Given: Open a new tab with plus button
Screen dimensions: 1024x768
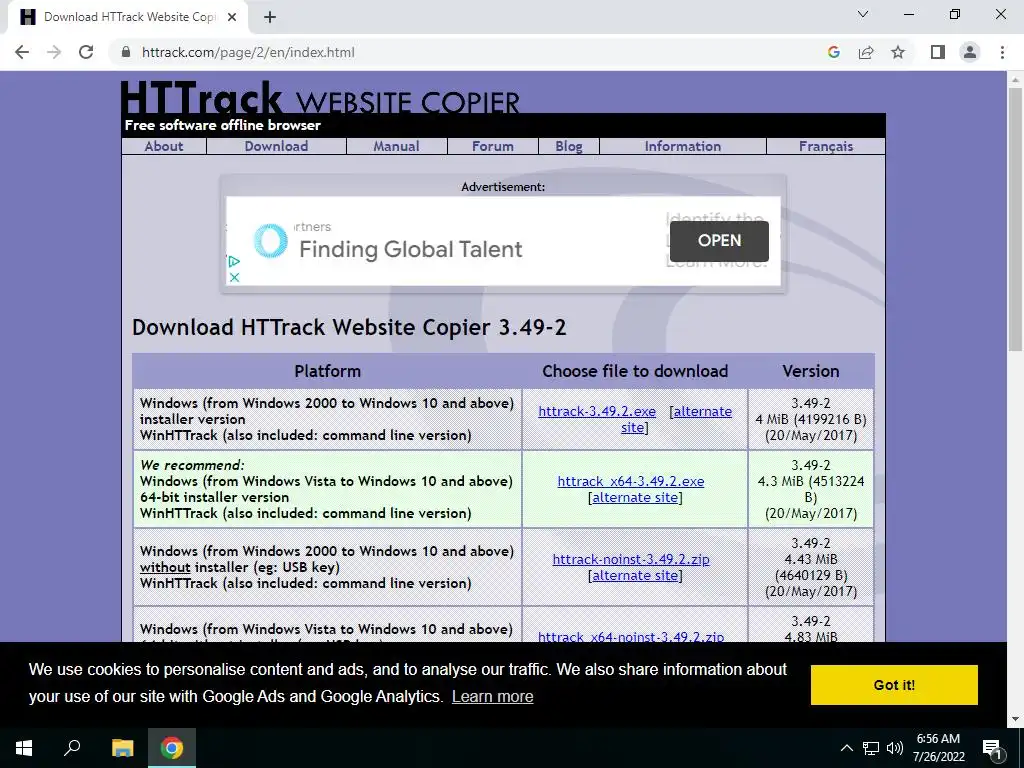Looking at the screenshot, I should (270, 18).
